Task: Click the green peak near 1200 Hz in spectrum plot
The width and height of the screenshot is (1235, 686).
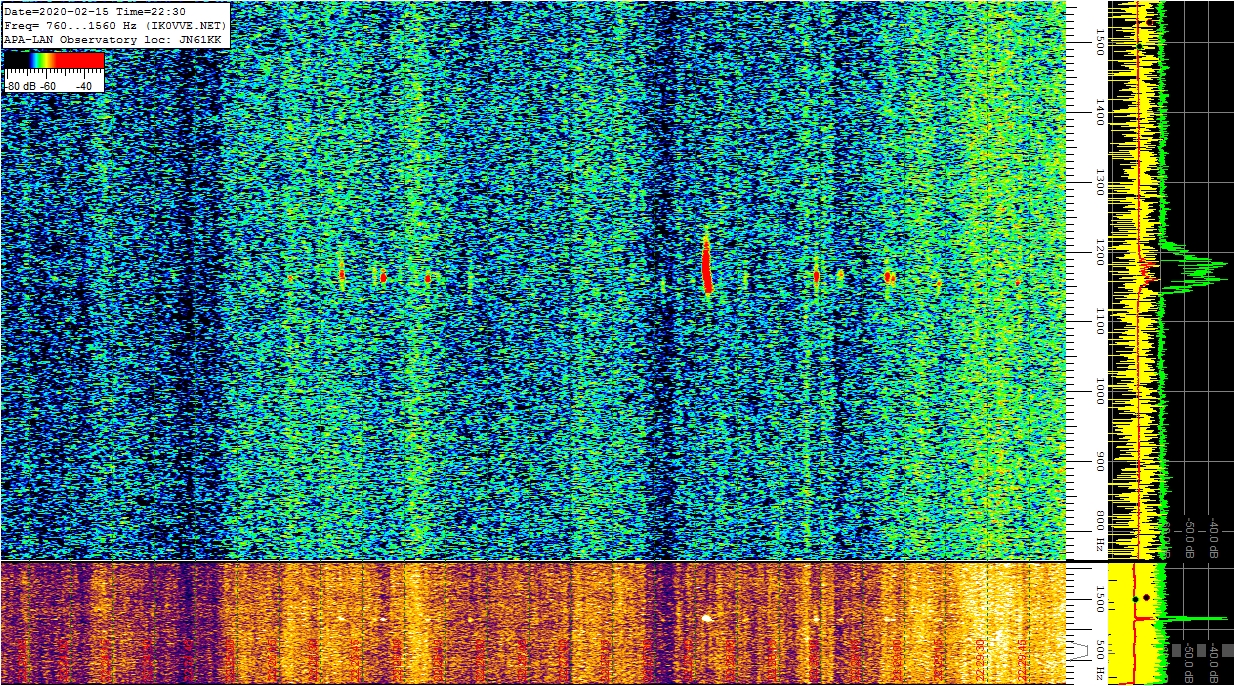Action: 1194,269
